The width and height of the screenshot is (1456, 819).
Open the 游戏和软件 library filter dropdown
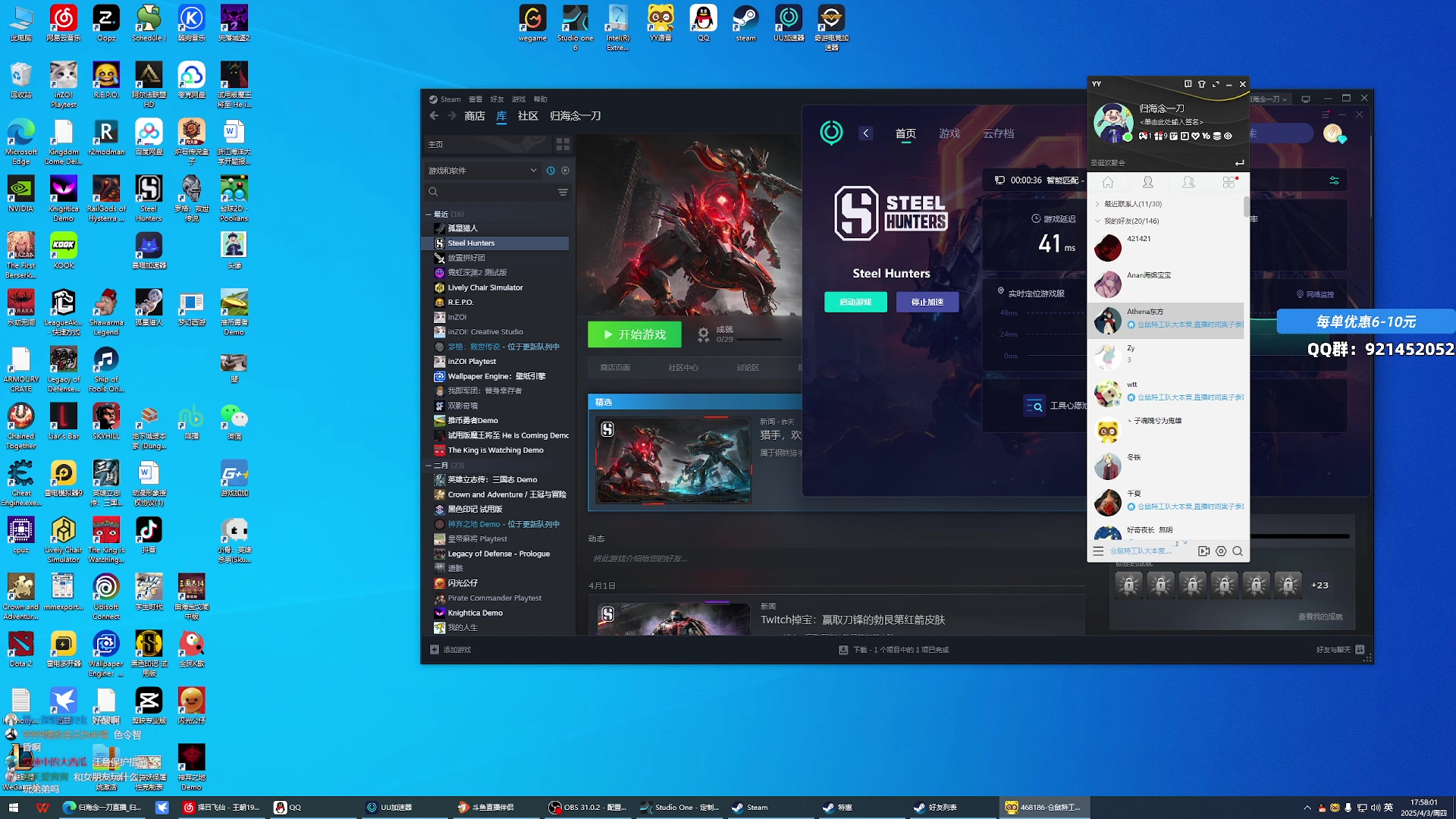click(x=483, y=171)
